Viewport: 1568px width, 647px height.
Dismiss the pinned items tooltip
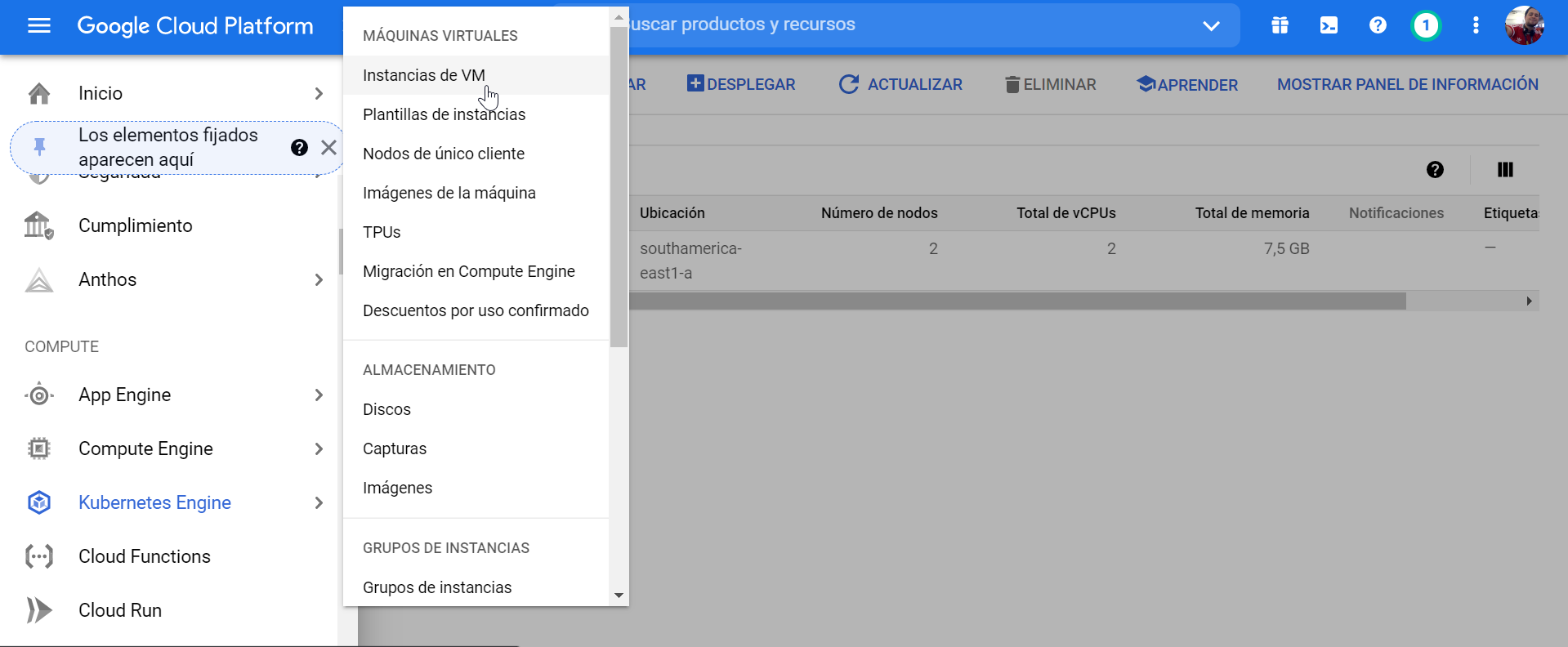click(328, 147)
